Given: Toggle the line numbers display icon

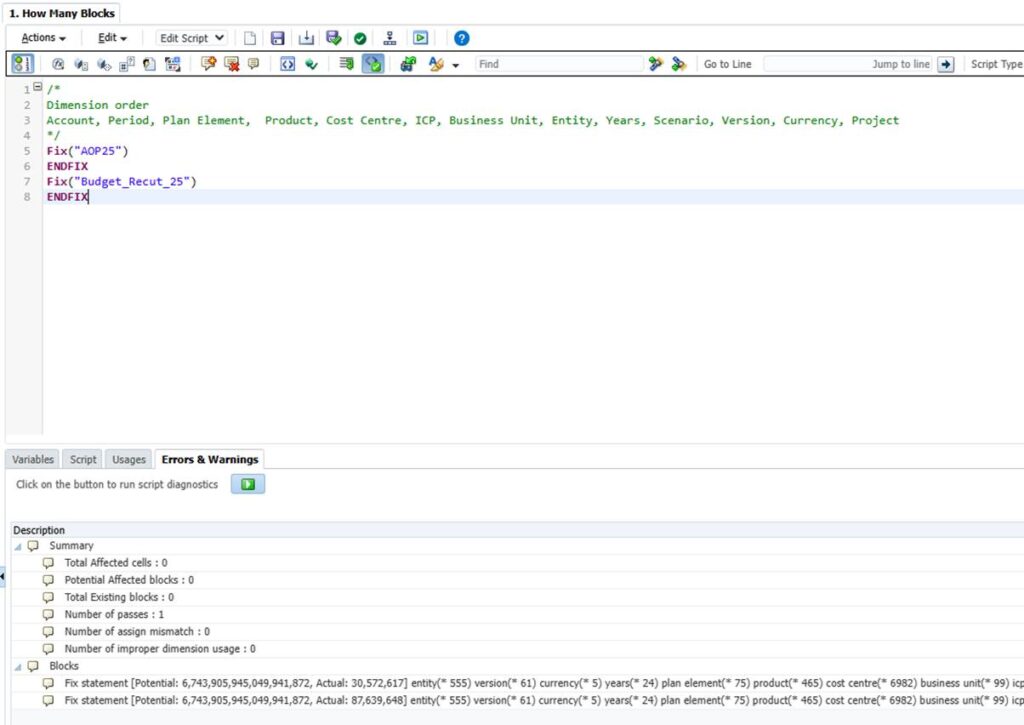Looking at the screenshot, I should click(x=22, y=64).
